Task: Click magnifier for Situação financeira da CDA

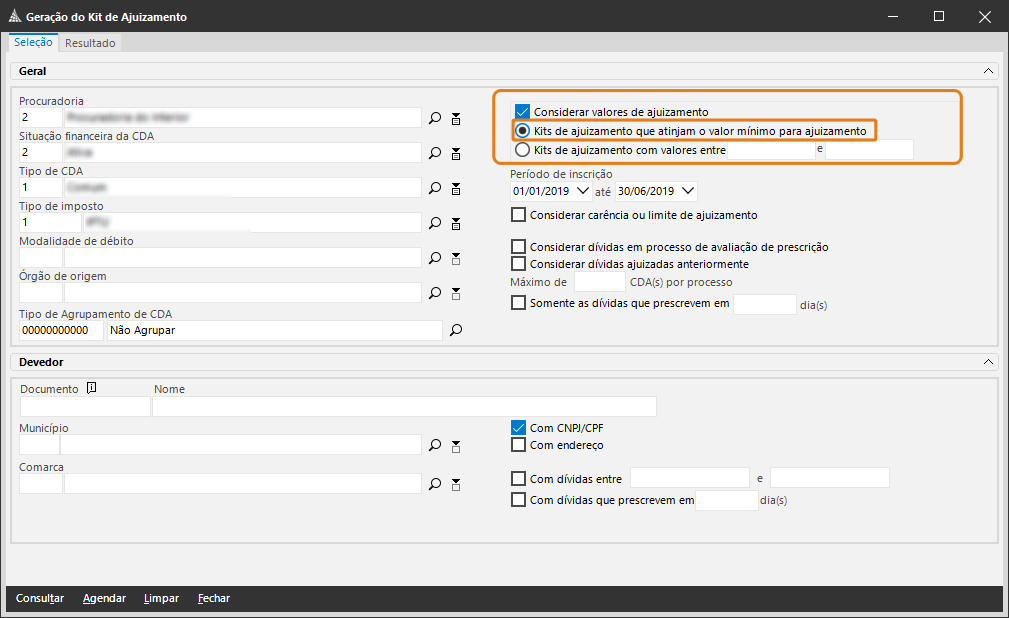Action: coord(435,153)
